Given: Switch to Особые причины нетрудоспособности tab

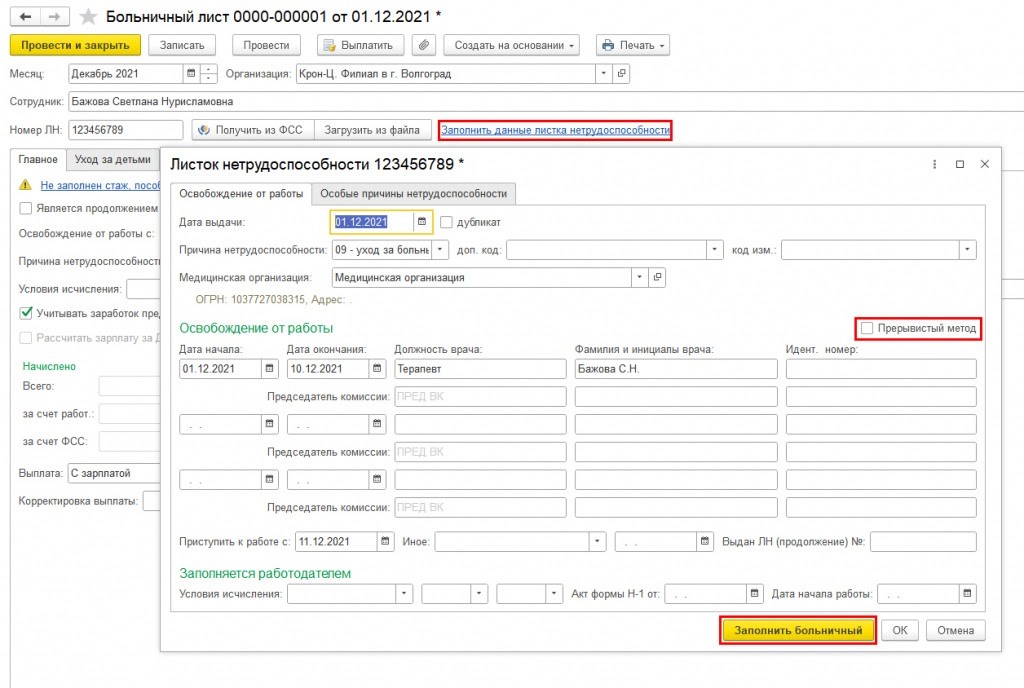Looking at the screenshot, I should point(413,194).
